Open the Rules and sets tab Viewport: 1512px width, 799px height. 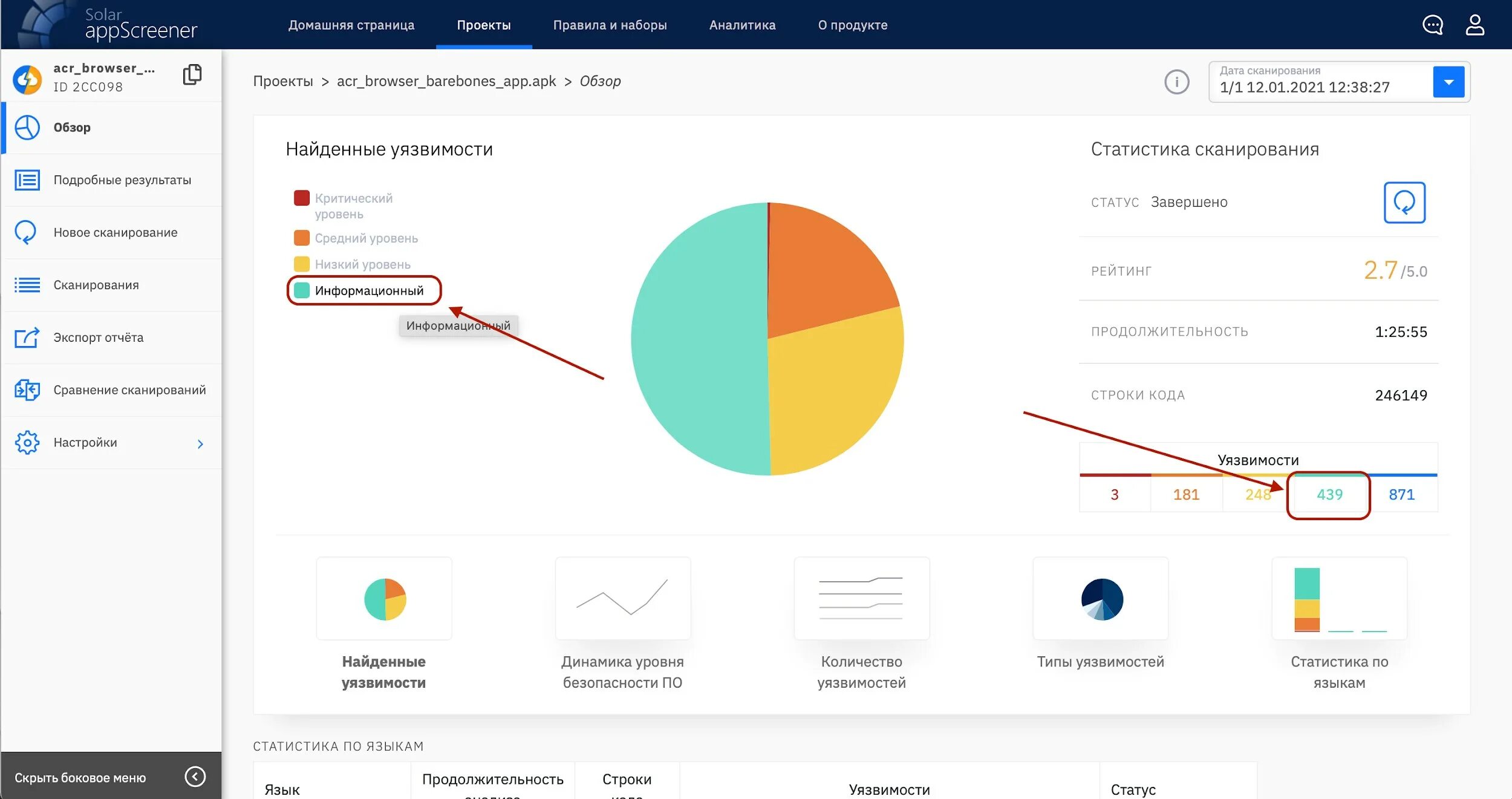click(610, 25)
